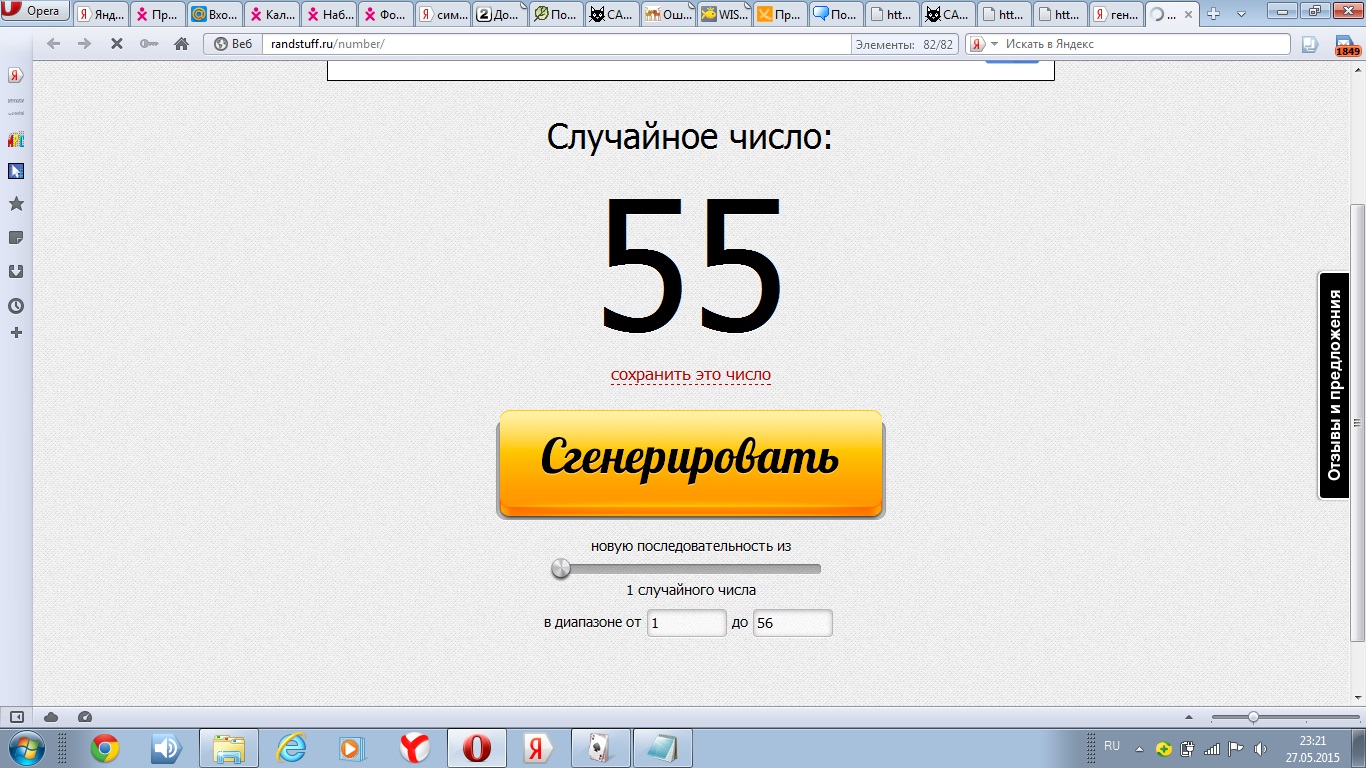Toggle Opera Turbo gauge icon in status bar
Viewport: 1366px width, 768px height.
(85, 717)
